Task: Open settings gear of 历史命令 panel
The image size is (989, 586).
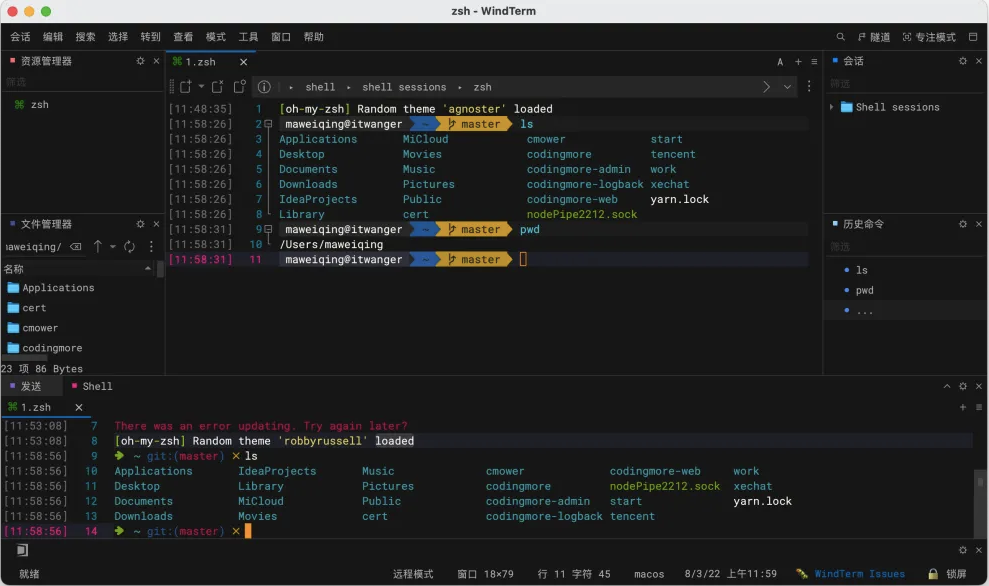Action: coord(963,224)
